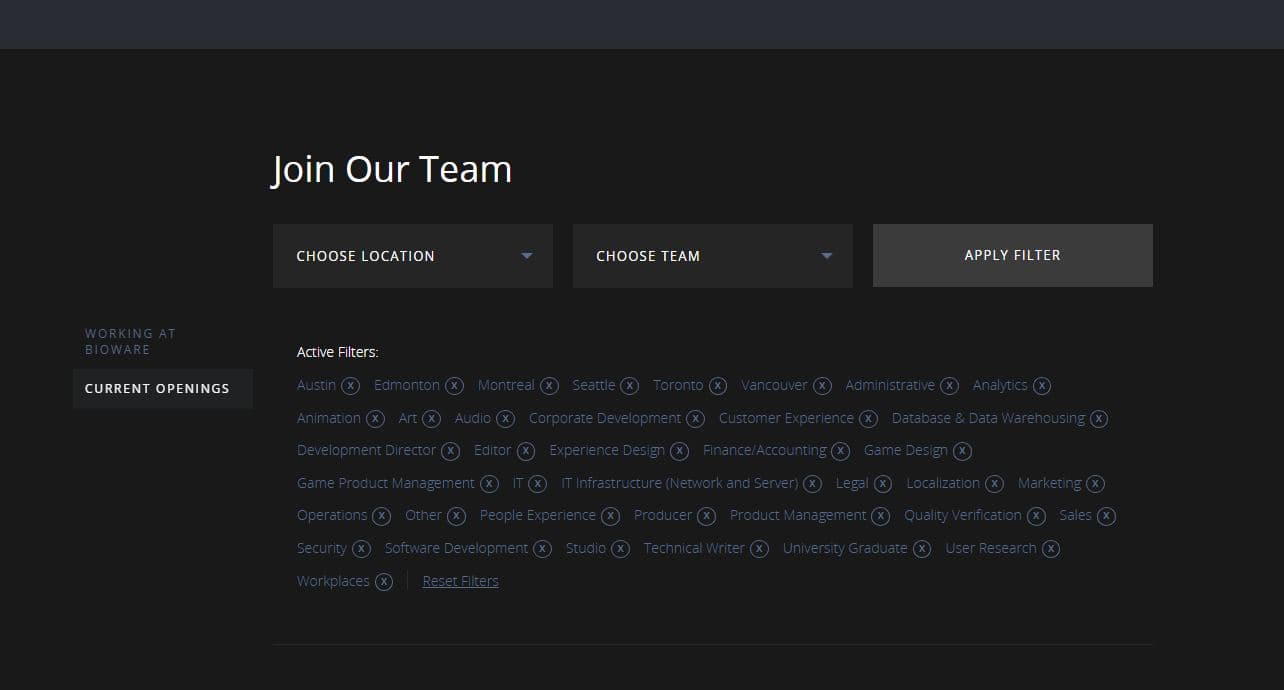Remove the Security filter x icon
This screenshot has height=690, width=1284.
click(361, 549)
